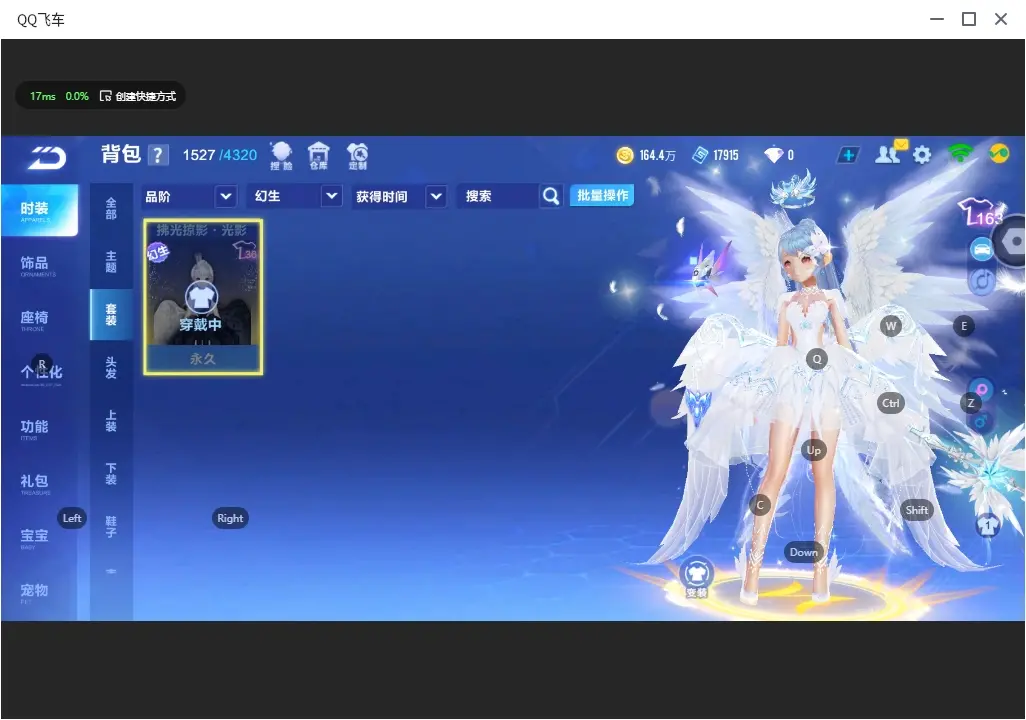Click the Ctrl key overlay button
The image size is (1026, 720).
pos(891,403)
